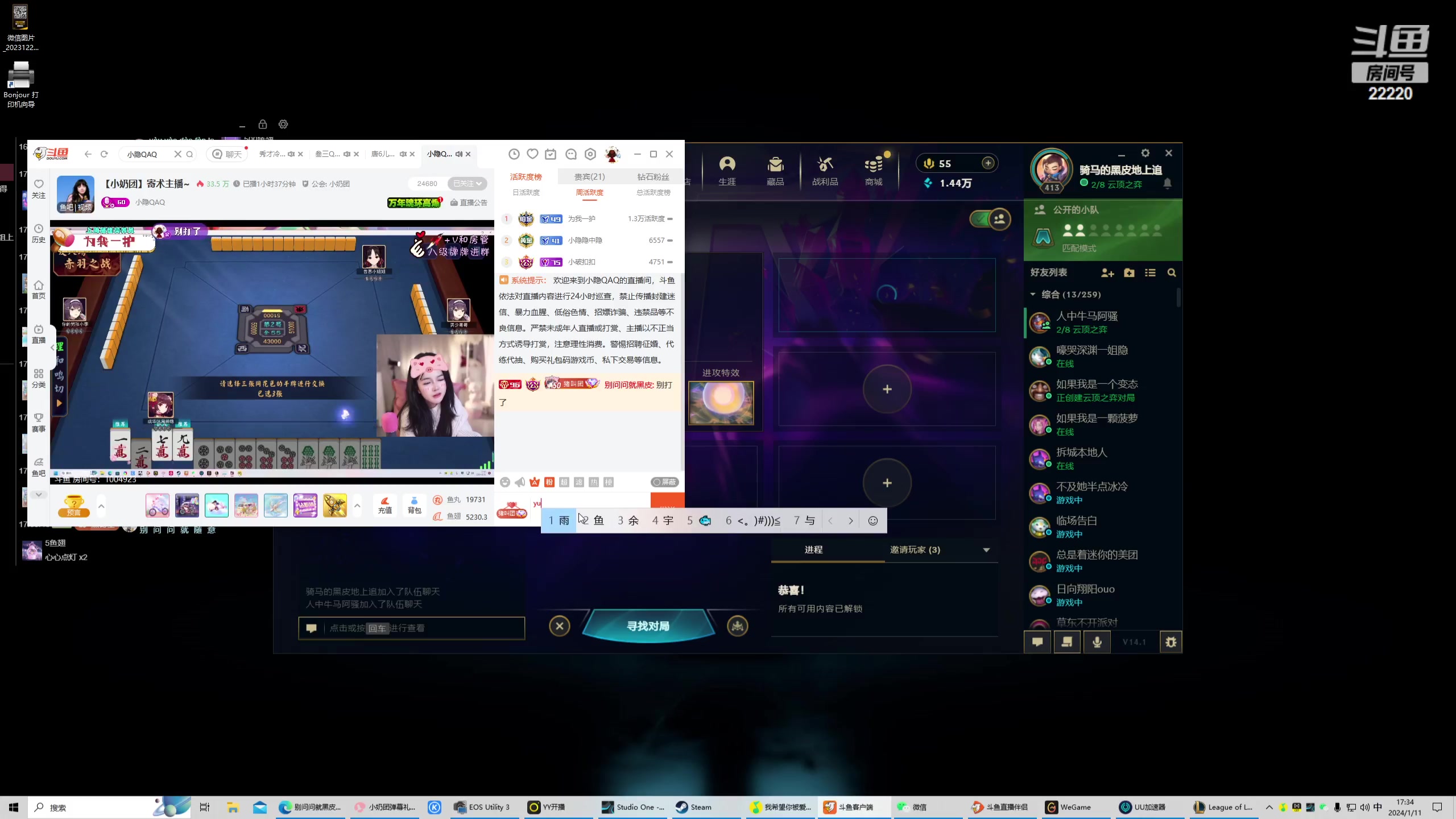Screen dimensions: 1456x819
Task: Go to 首页 in Douyu sidebar
Action: click(x=39, y=289)
